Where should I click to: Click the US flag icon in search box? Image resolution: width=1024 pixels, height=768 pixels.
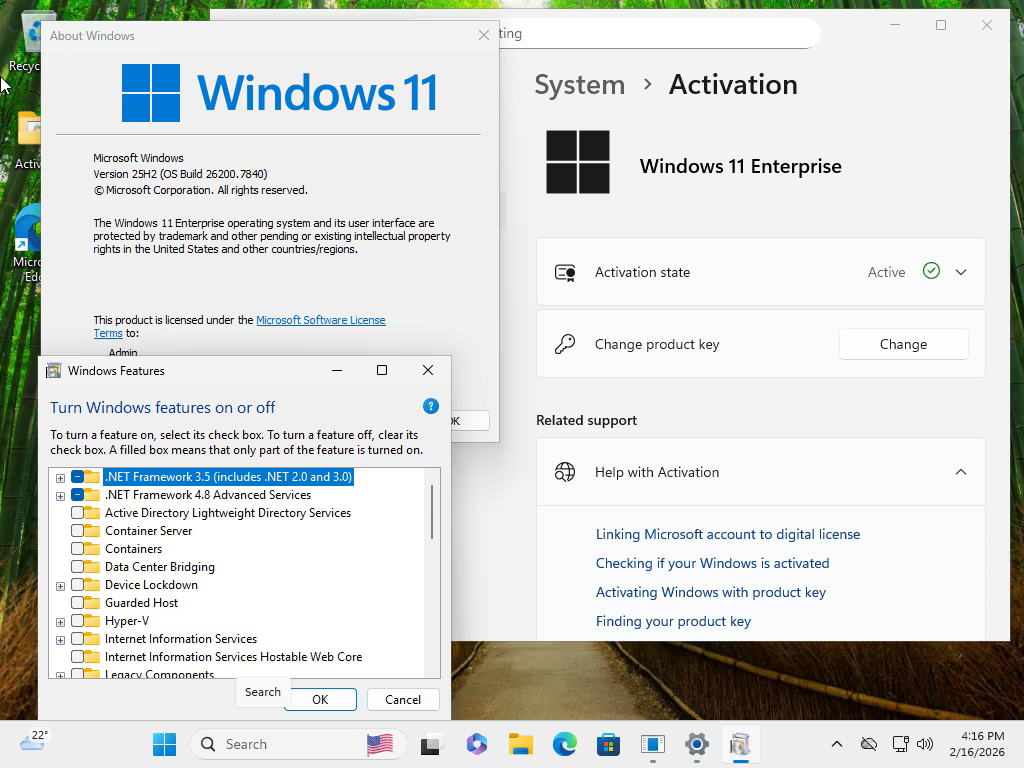[x=379, y=744]
